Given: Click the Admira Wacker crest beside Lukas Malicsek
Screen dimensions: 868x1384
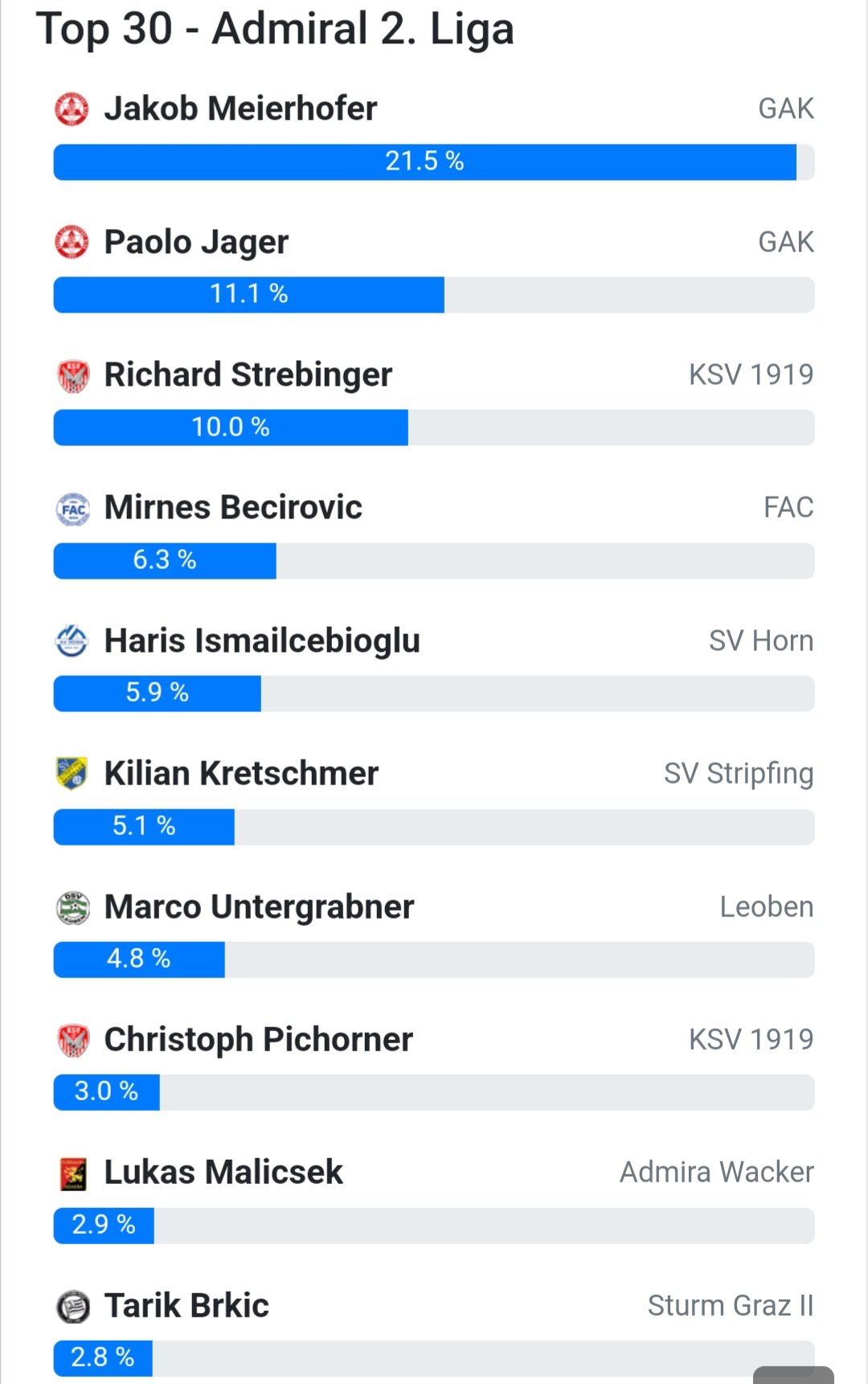Looking at the screenshot, I should click(x=73, y=1173).
